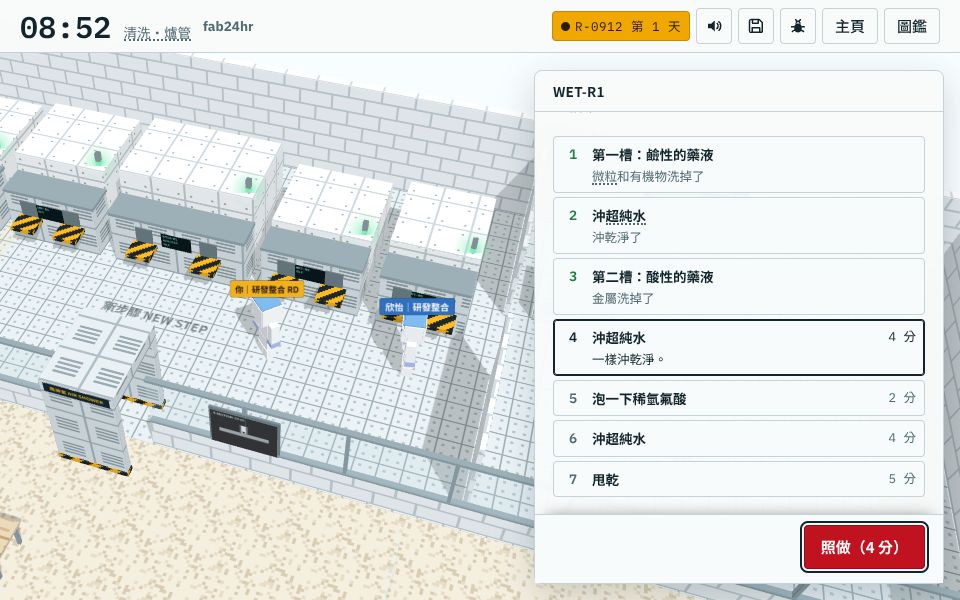Select step 2 沖超純水 row

pos(738,225)
